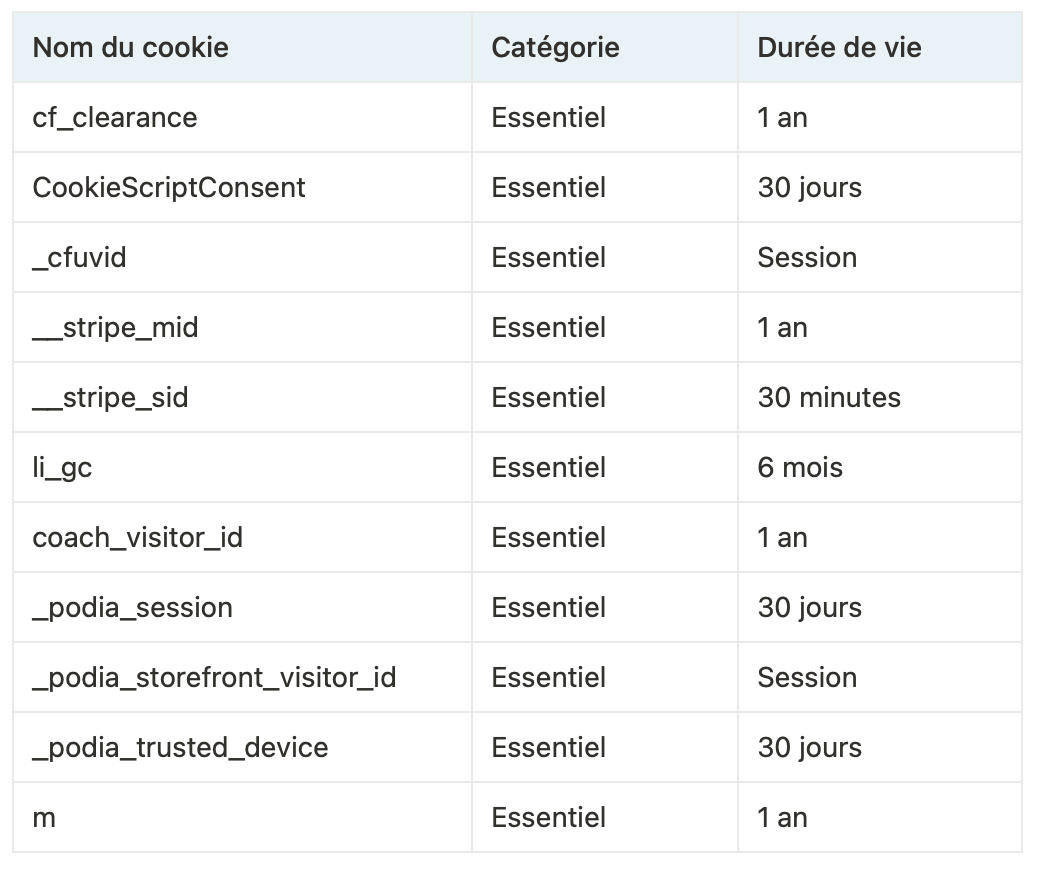Image resolution: width=1040 pixels, height=876 pixels.
Task: Select the cf_clearance cookie name cell
Action: click(115, 117)
